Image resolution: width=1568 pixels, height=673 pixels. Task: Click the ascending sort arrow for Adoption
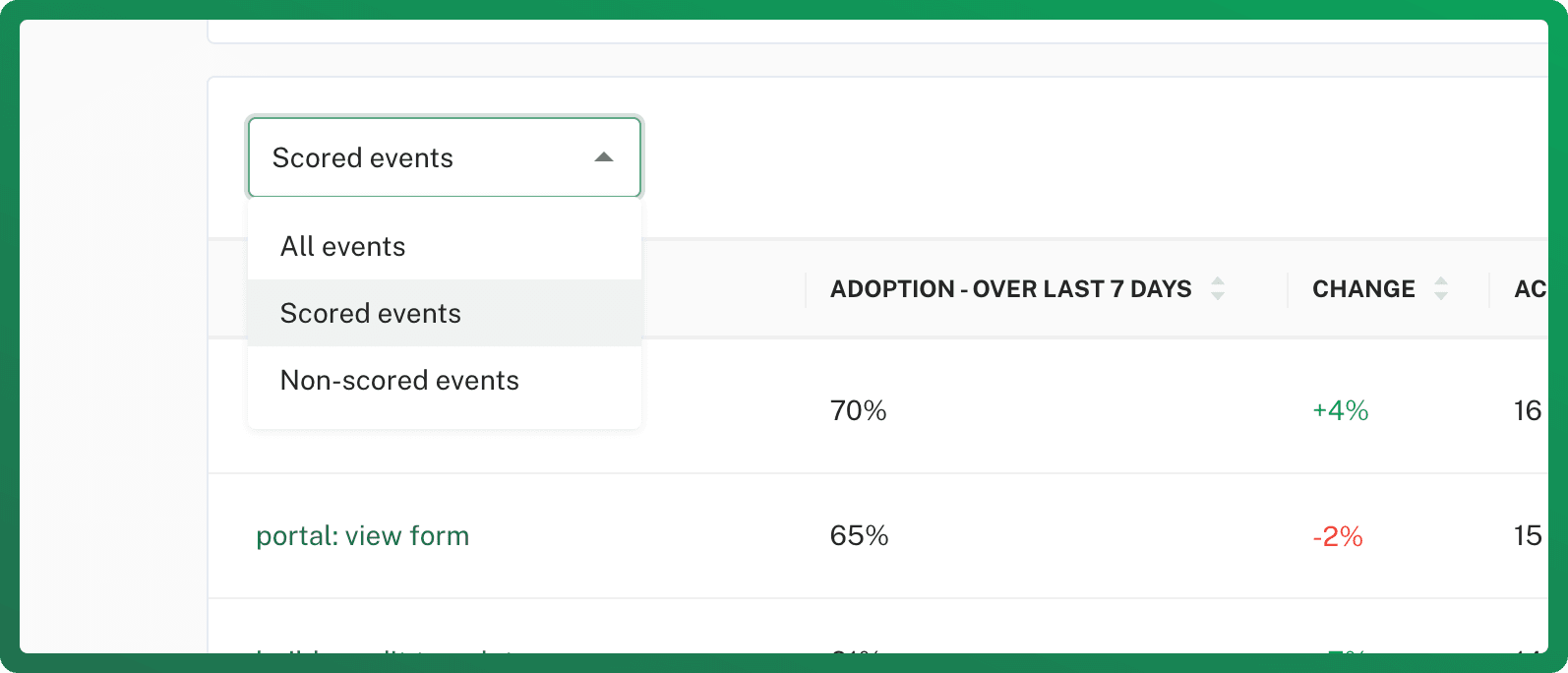(1218, 281)
